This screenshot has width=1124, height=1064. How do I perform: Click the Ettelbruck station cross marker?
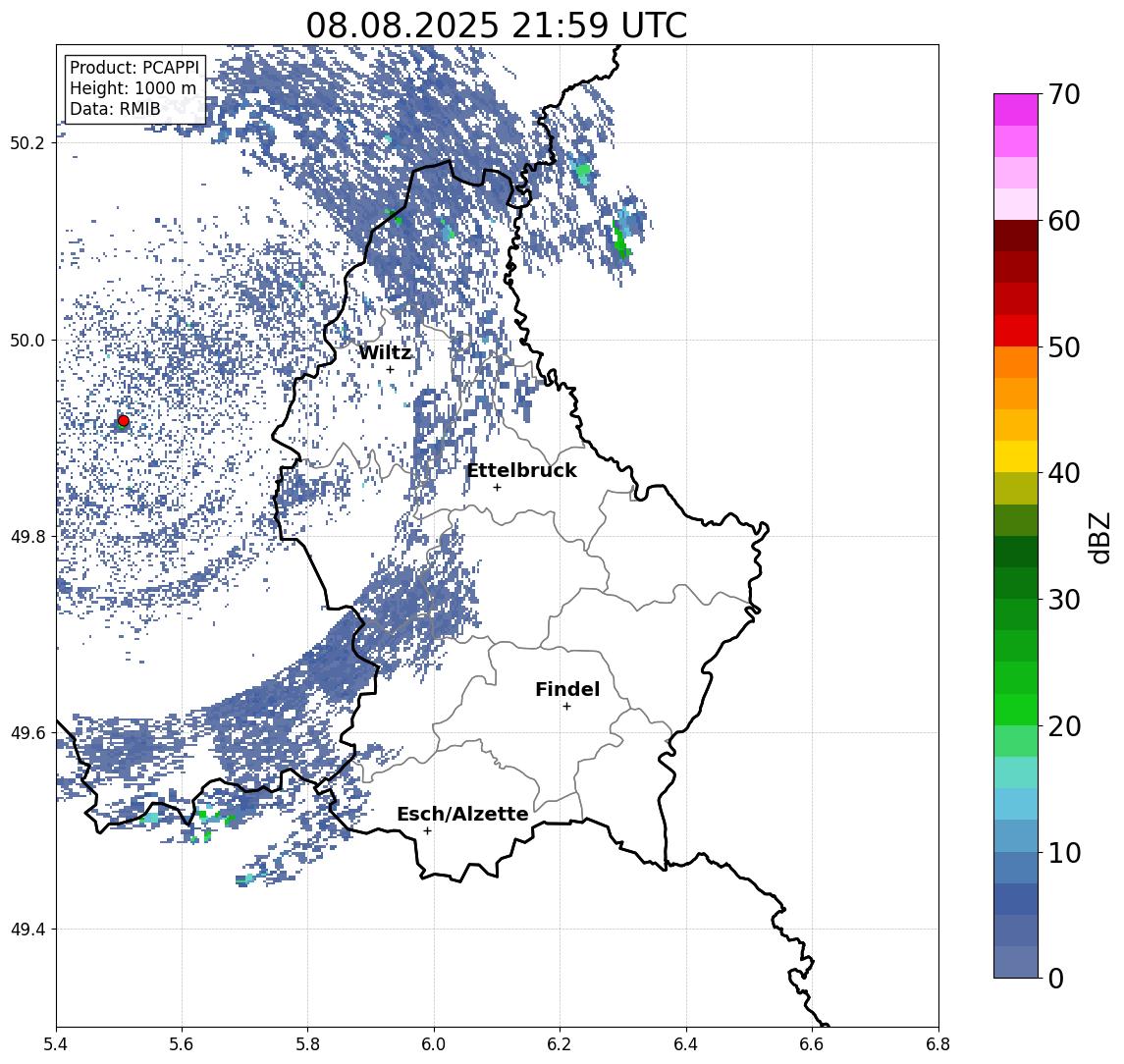pyautogui.click(x=497, y=488)
